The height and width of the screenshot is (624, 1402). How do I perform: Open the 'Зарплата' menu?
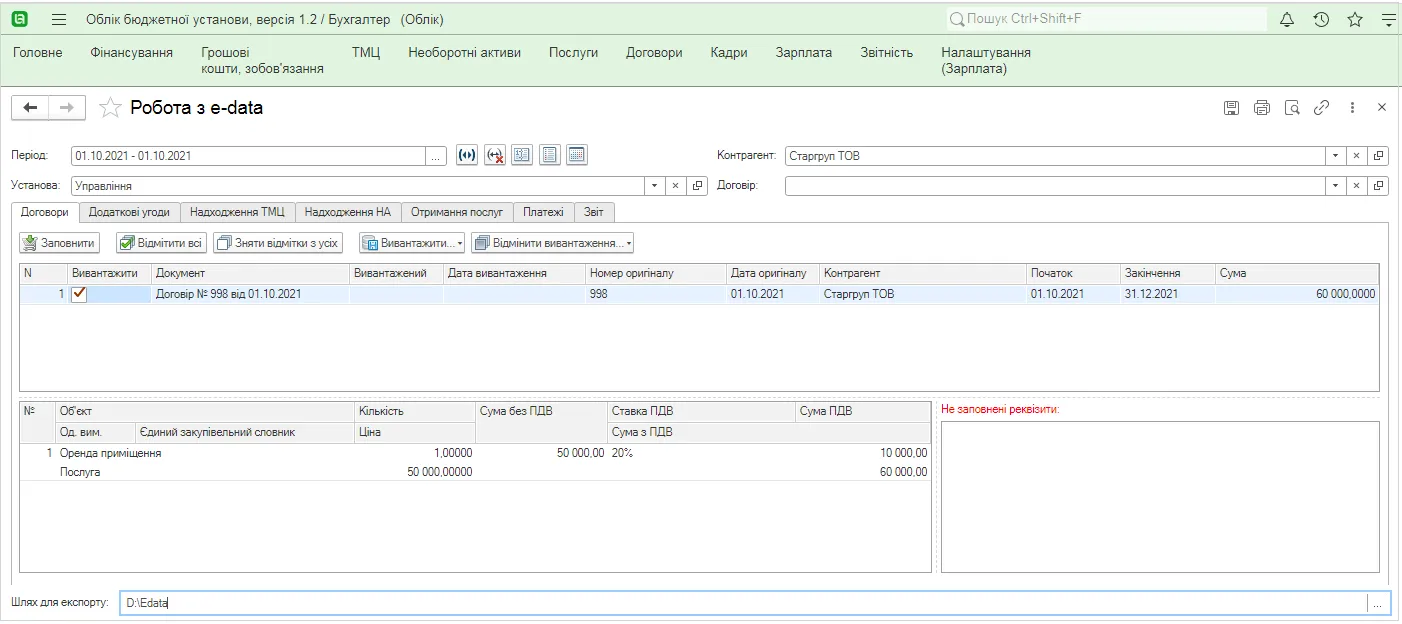click(804, 53)
